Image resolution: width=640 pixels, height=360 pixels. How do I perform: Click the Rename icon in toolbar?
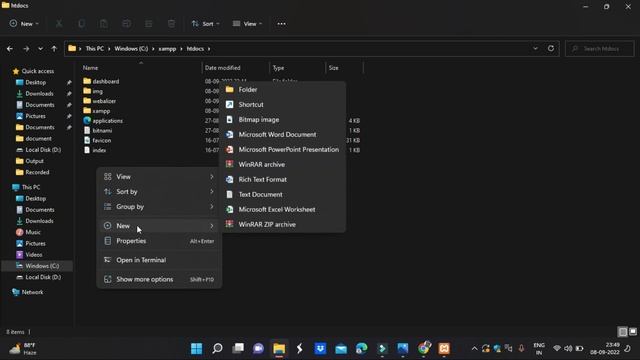click(126, 24)
